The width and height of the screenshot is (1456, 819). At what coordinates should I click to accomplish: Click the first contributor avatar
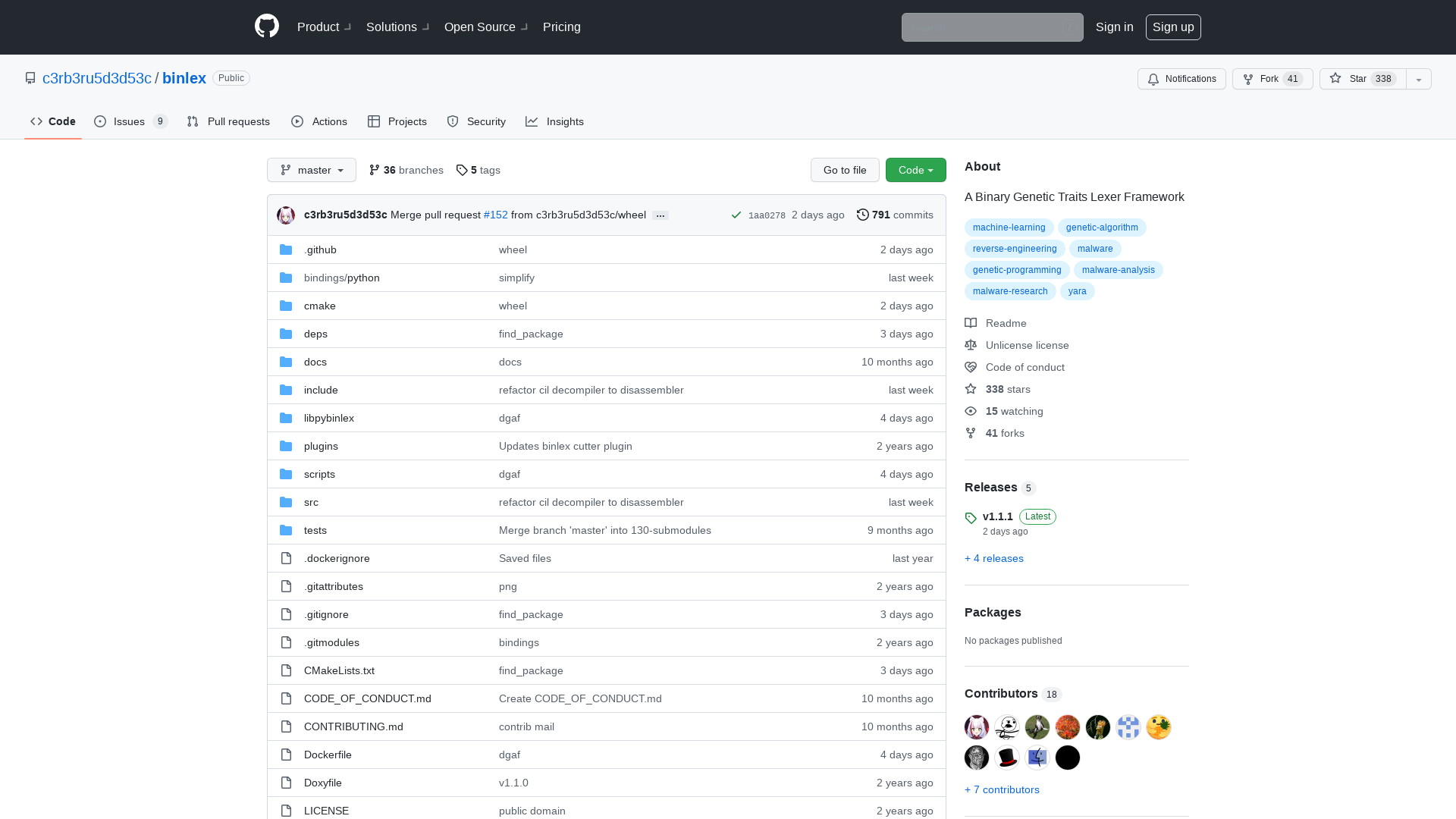pyautogui.click(x=977, y=727)
